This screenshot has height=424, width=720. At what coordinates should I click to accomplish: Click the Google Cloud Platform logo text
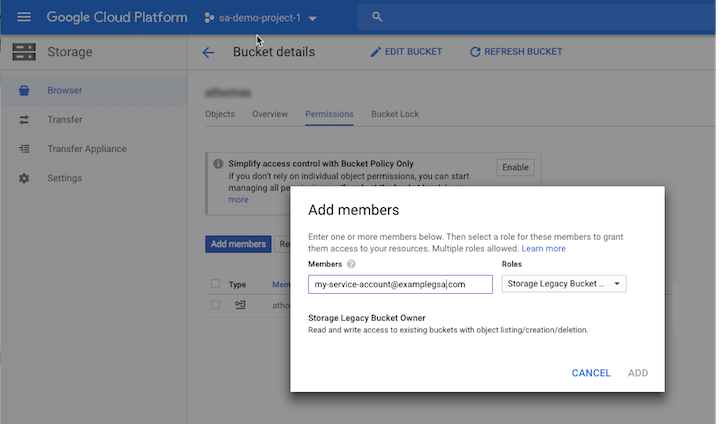click(x=117, y=17)
